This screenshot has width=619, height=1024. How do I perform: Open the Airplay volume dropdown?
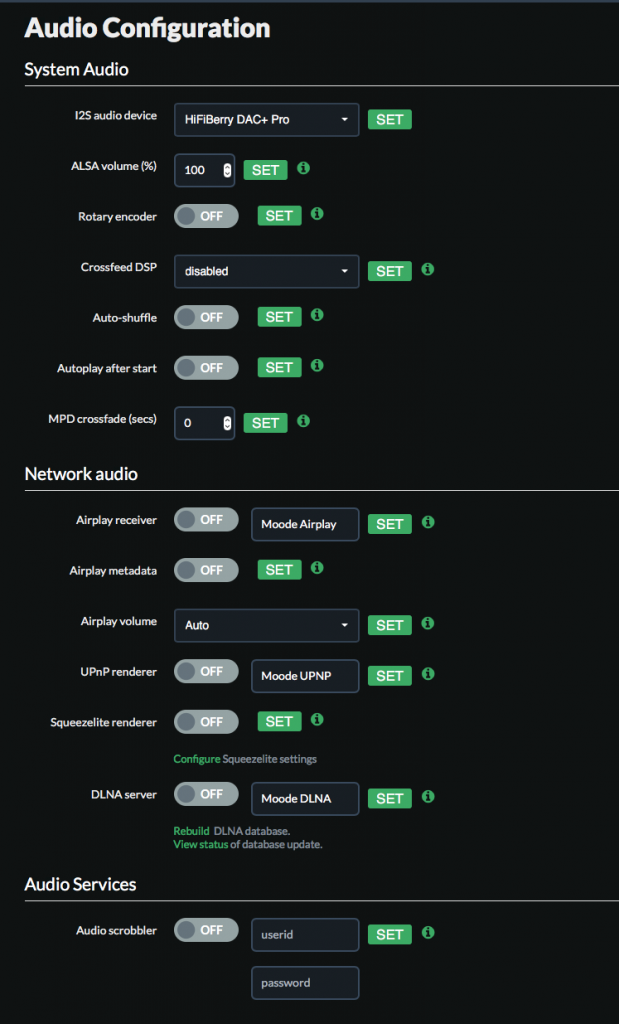point(266,625)
